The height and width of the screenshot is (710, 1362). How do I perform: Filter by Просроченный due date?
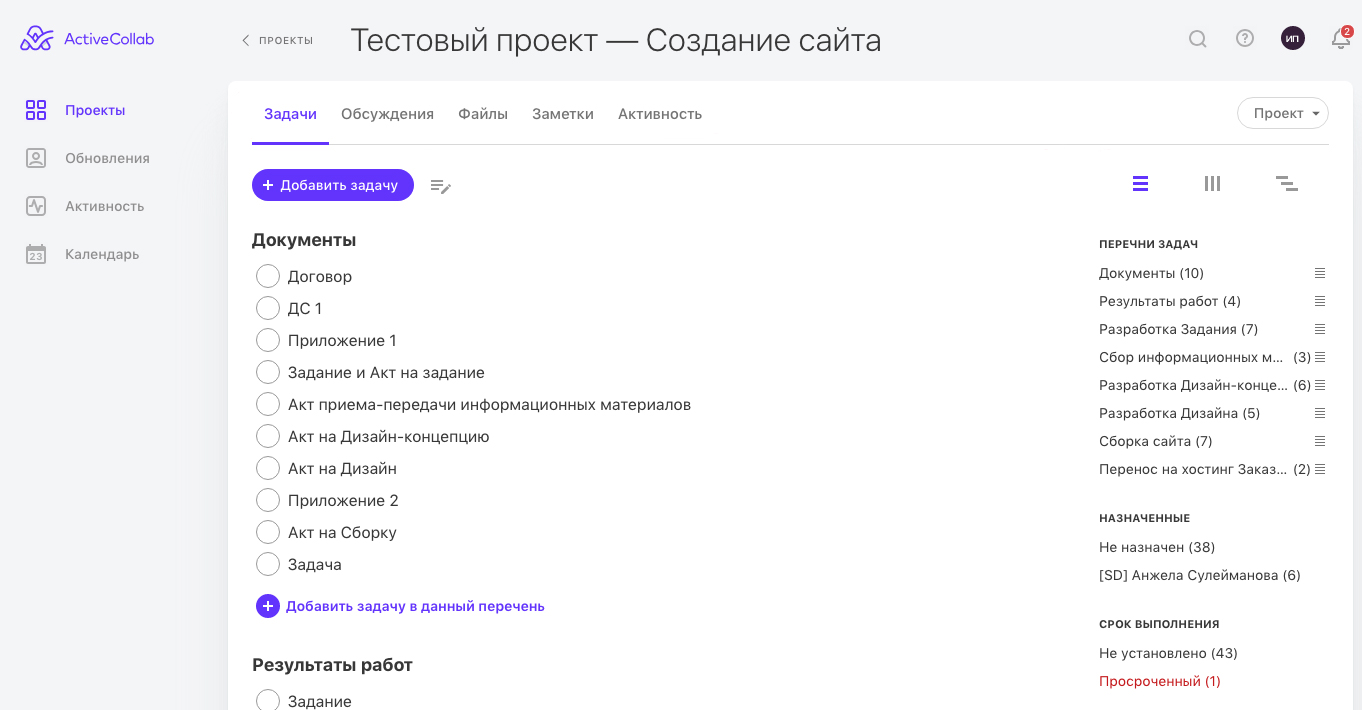click(1159, 681)
